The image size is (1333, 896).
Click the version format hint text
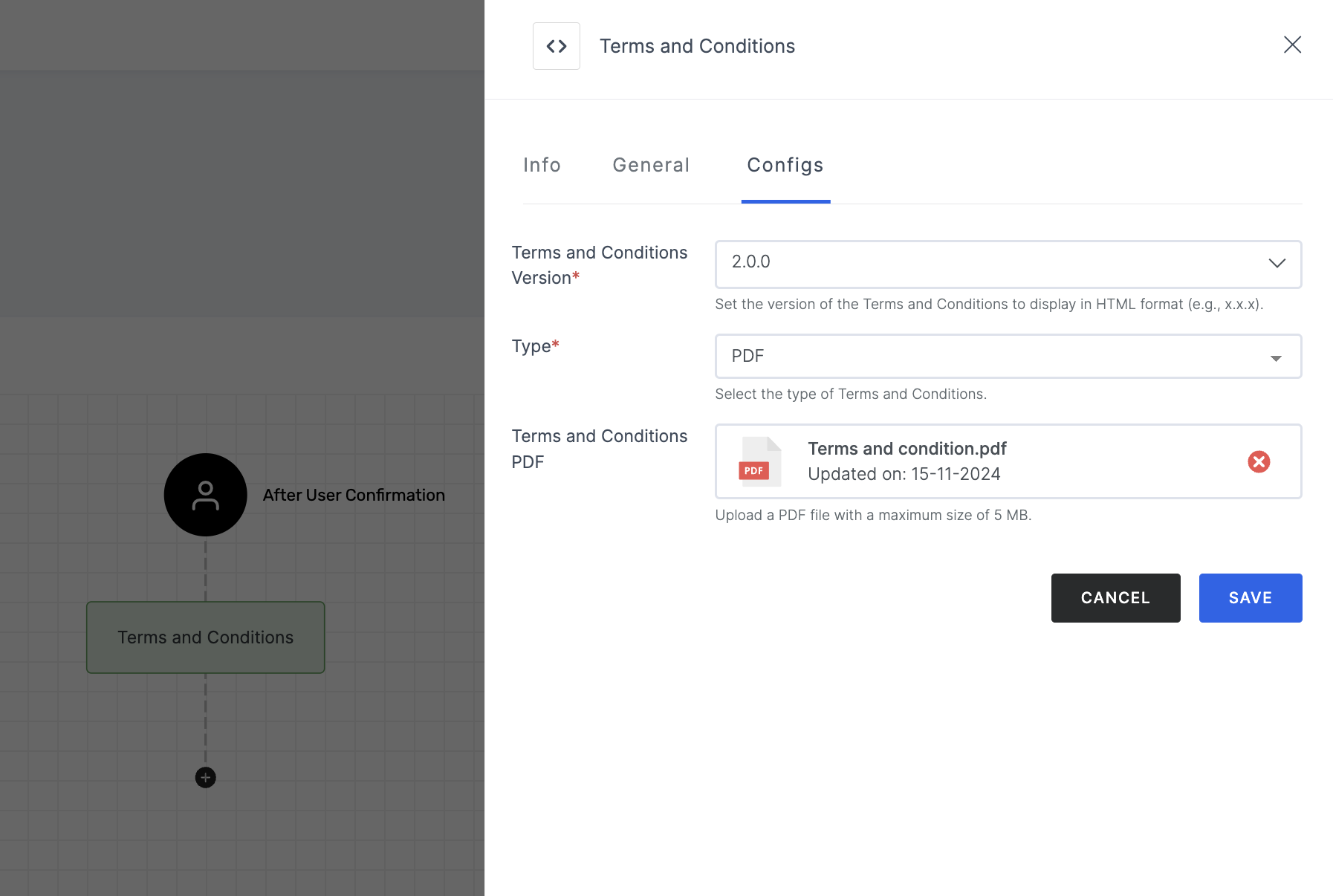[989, 304]
